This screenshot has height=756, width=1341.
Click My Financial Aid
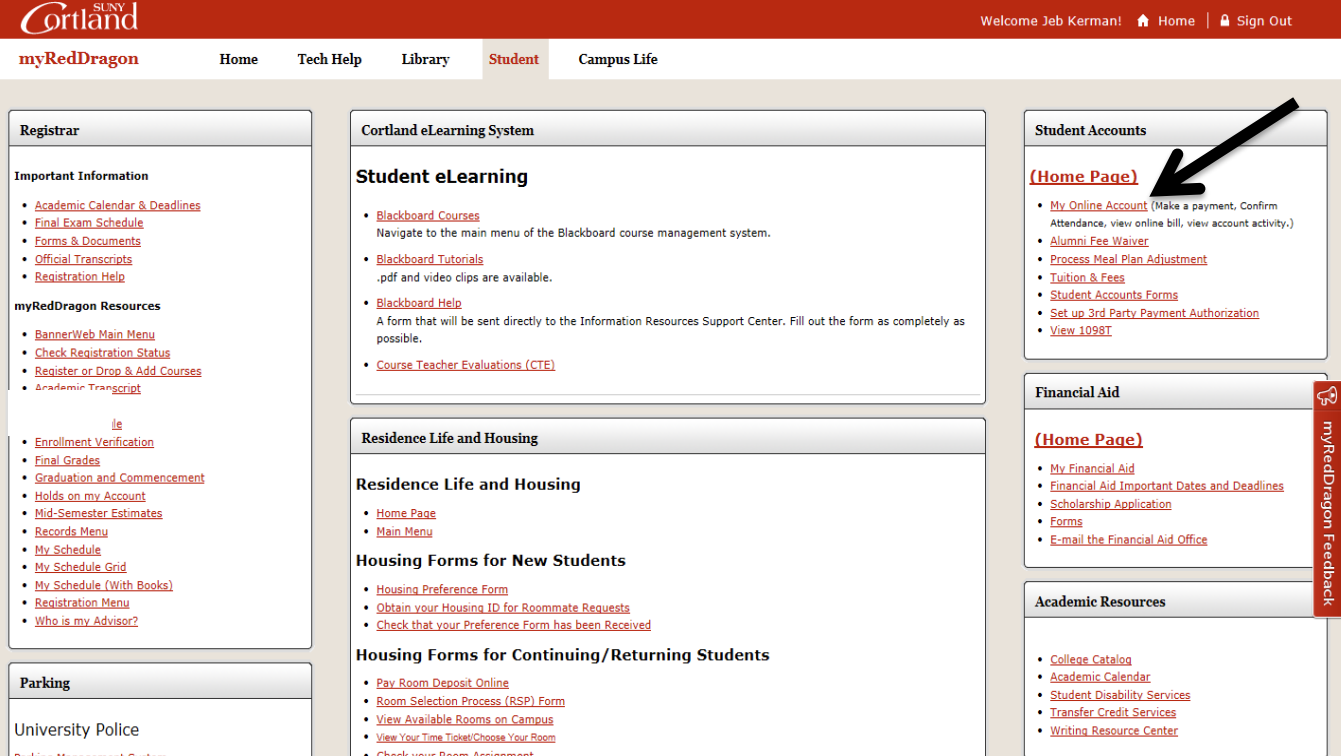(x=1092, y=468)
